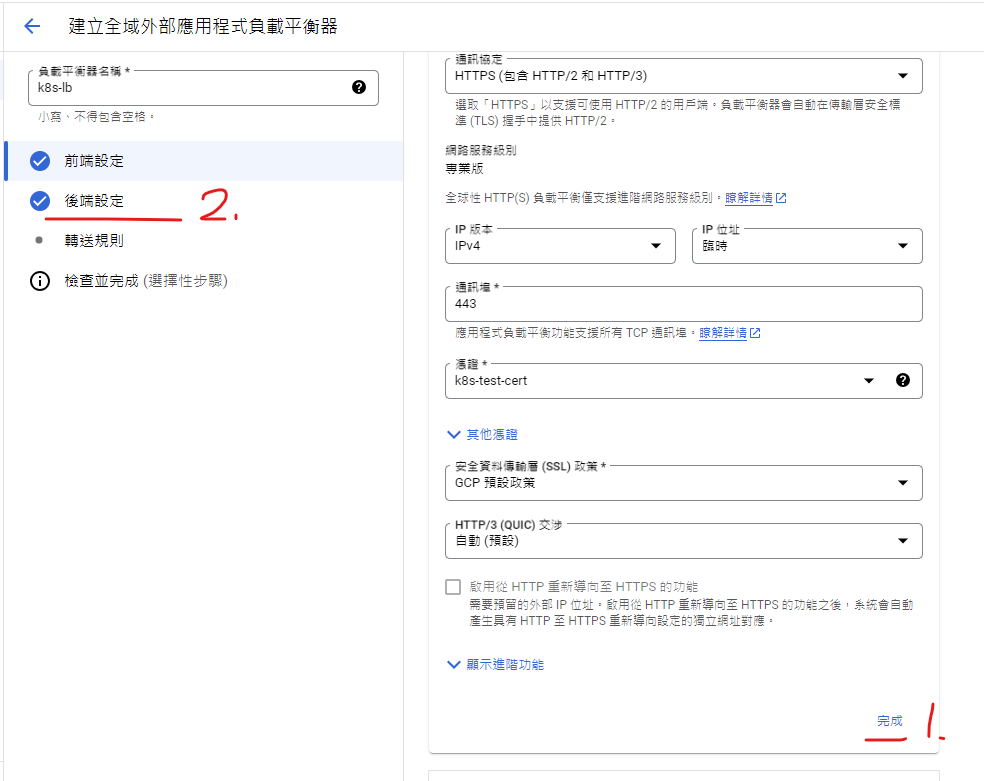Click the back arrow icon
Viewport: 984px width, 781px height.
click(x=32, y=27)
